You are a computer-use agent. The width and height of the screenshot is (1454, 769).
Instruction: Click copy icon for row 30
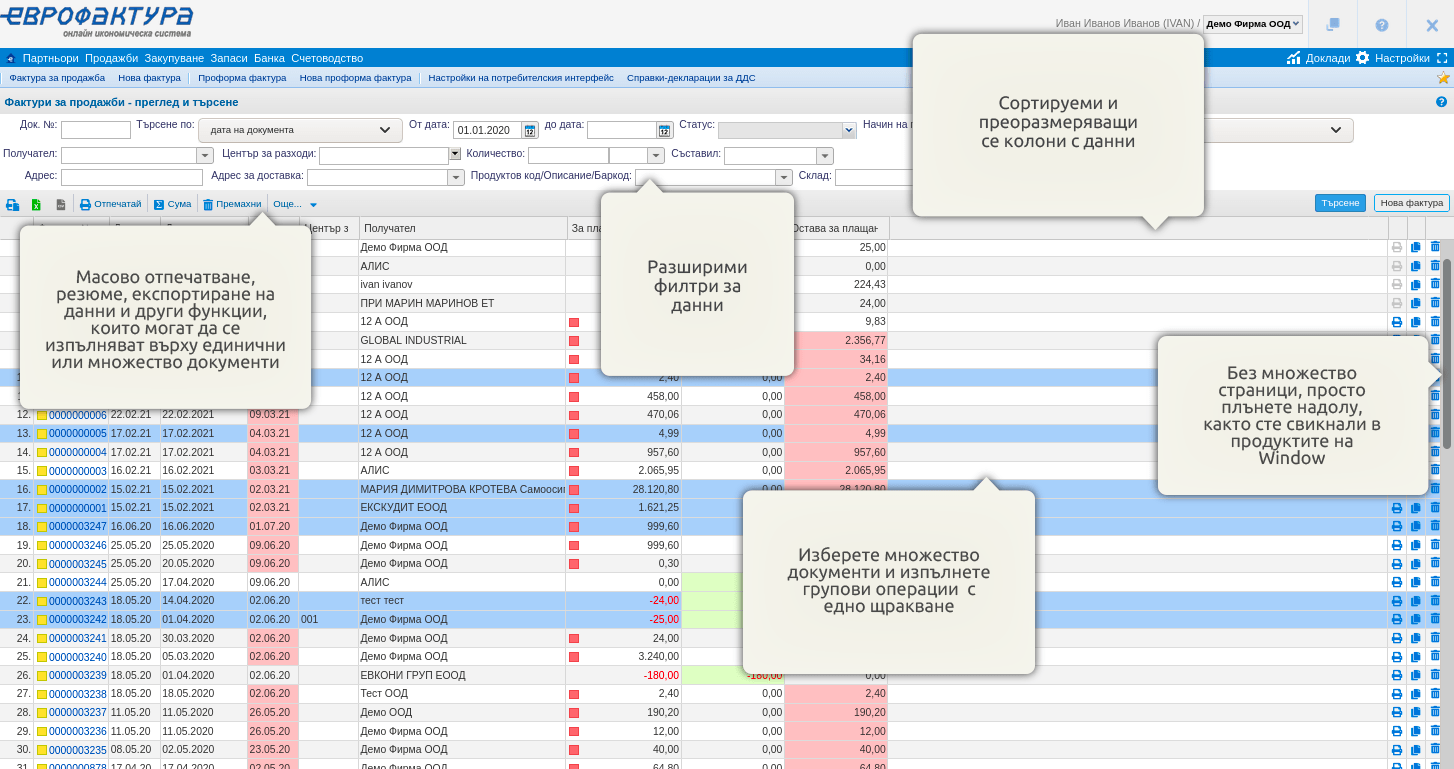pyautogui.click(x=1415, y=750)
